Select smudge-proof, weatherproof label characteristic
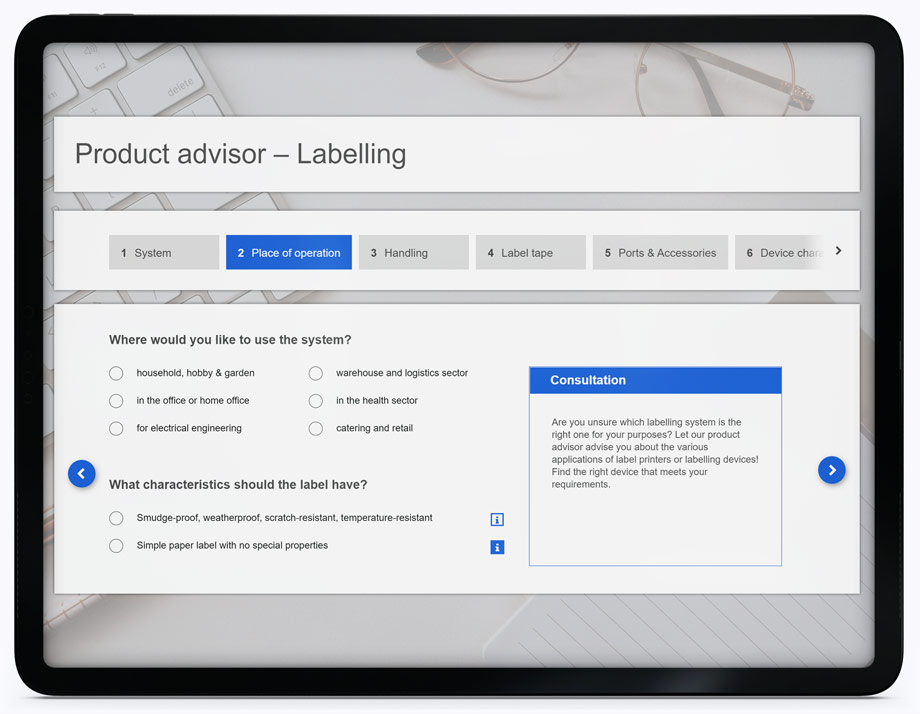 117,519
